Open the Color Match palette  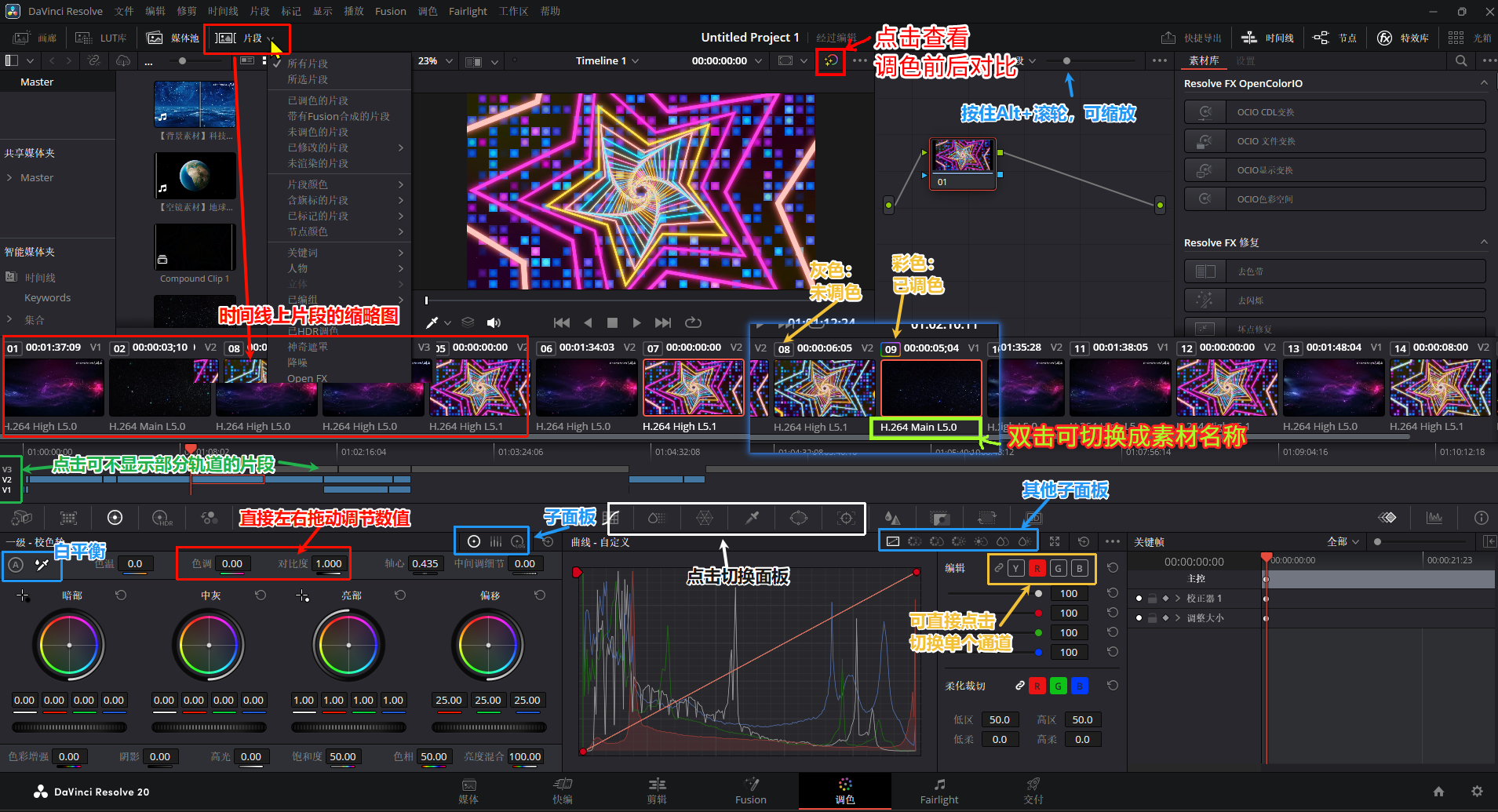click(x=69, y=518)
